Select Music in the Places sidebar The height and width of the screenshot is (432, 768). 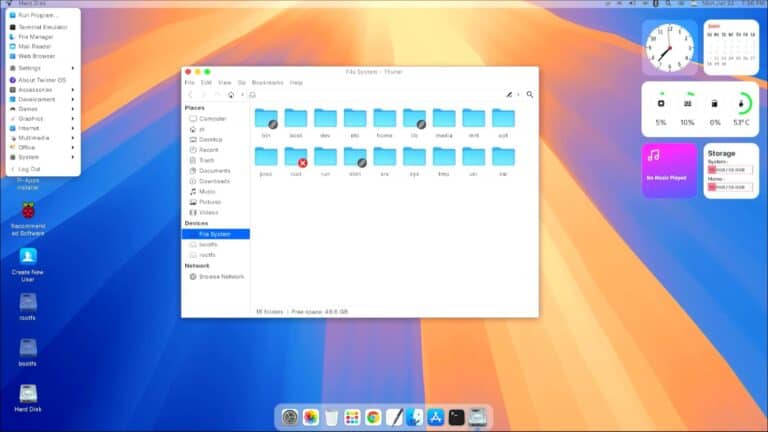(216, 192)
